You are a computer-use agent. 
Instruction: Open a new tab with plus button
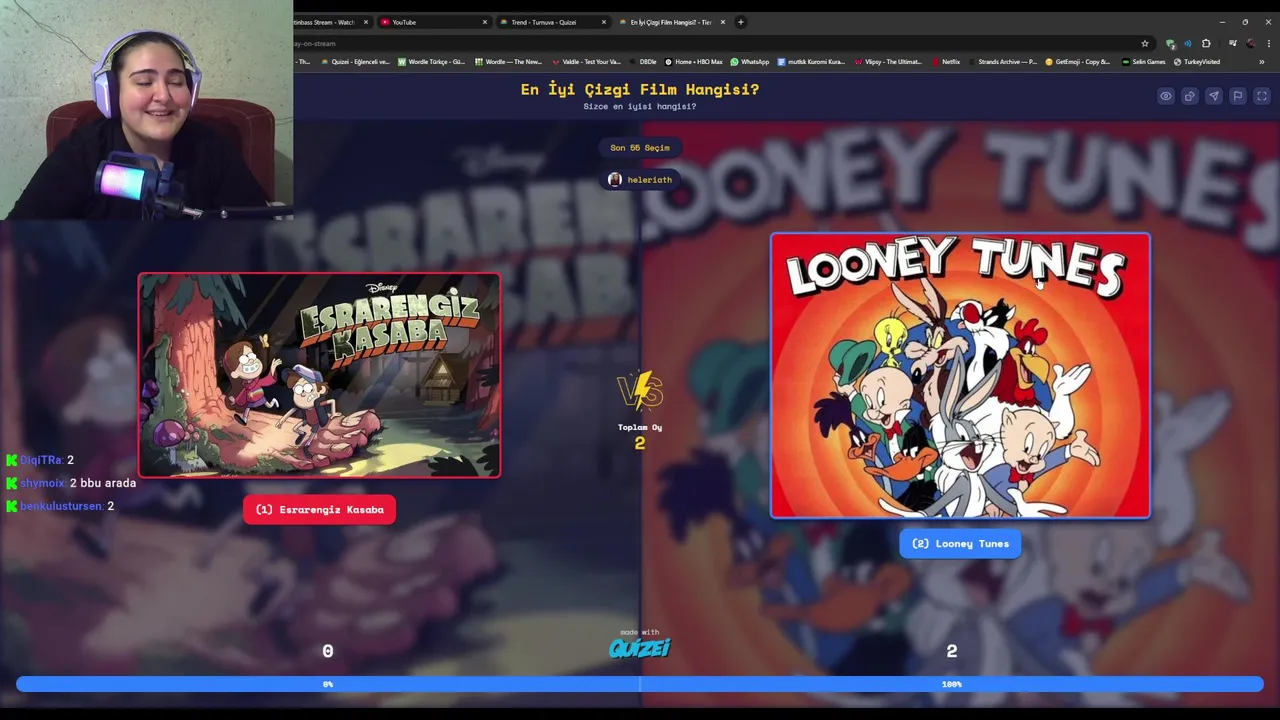740,22
